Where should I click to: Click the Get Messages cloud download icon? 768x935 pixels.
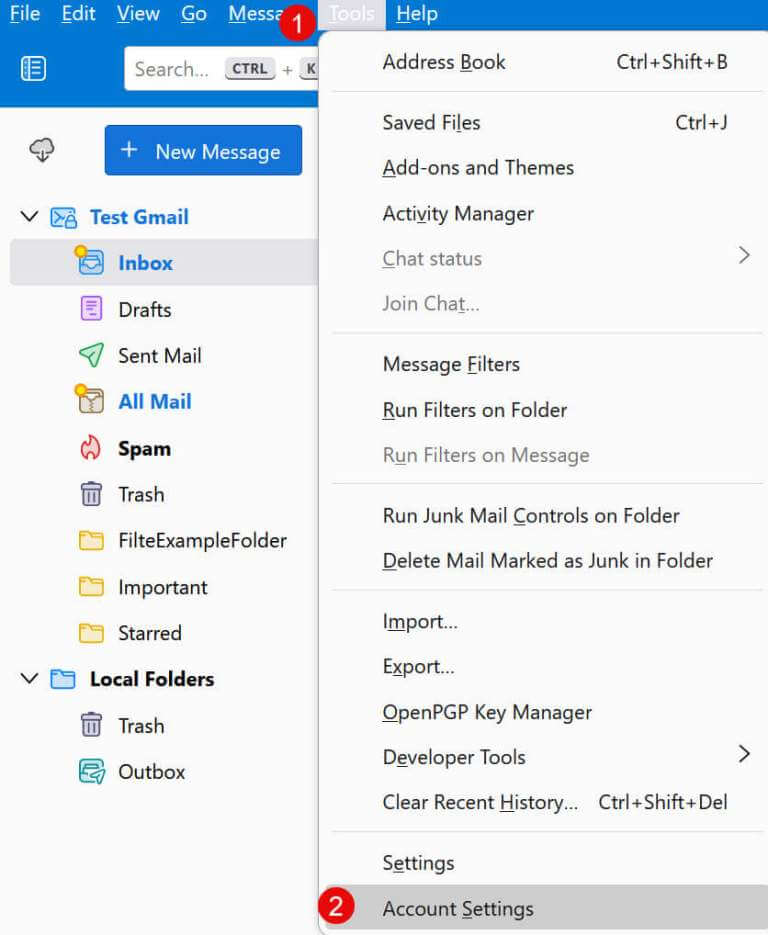pos(42,150)
